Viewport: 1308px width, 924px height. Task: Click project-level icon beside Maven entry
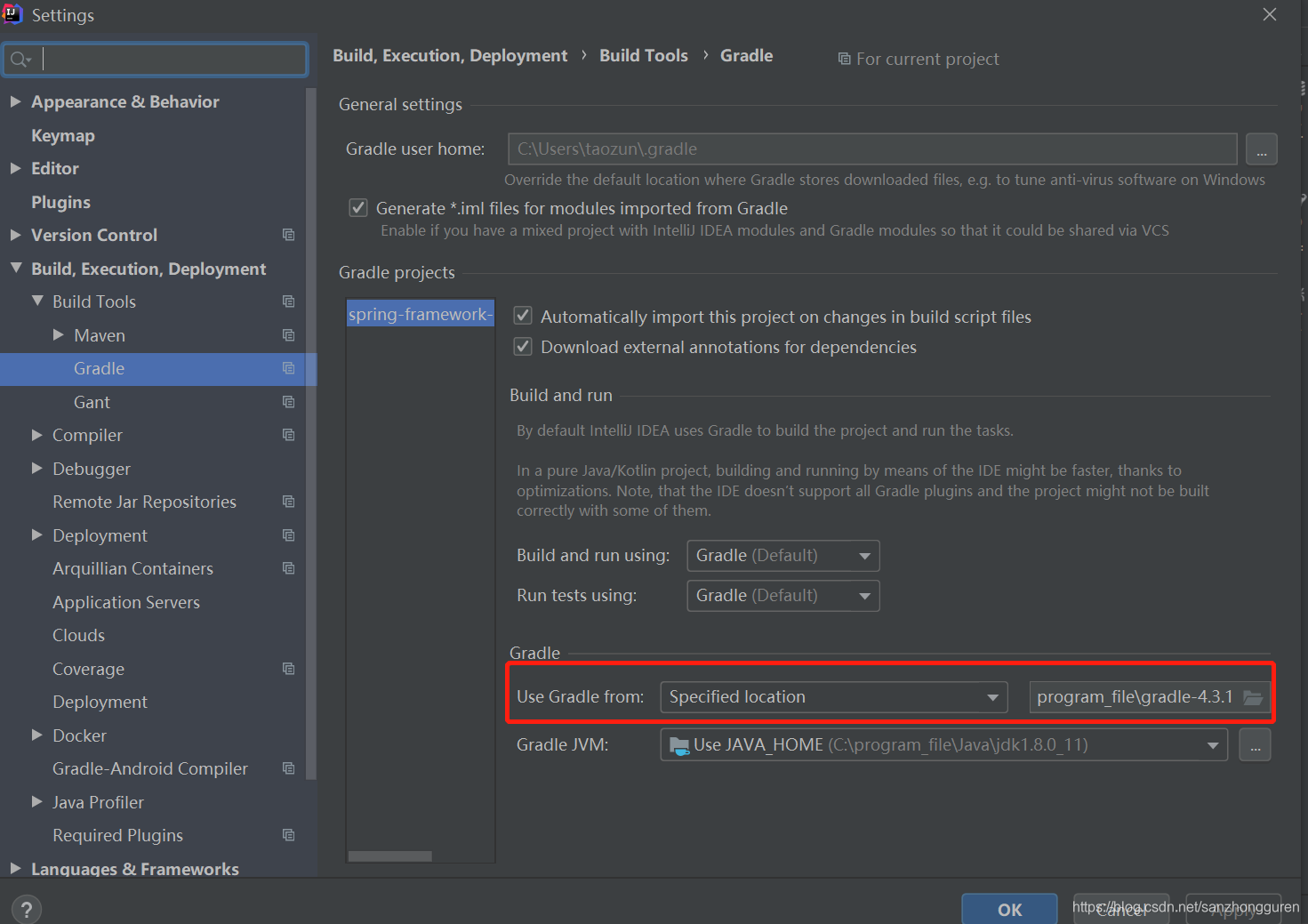coord(288,335)
